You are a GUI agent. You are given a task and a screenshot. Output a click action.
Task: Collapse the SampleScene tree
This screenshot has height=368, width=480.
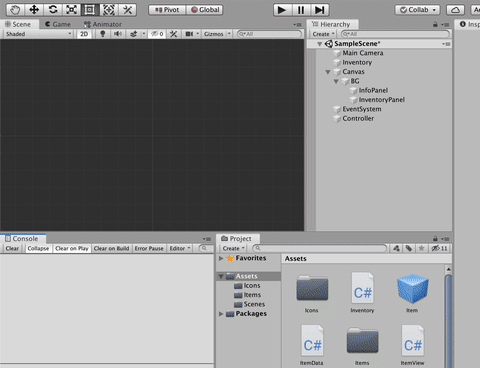(319, 44)
